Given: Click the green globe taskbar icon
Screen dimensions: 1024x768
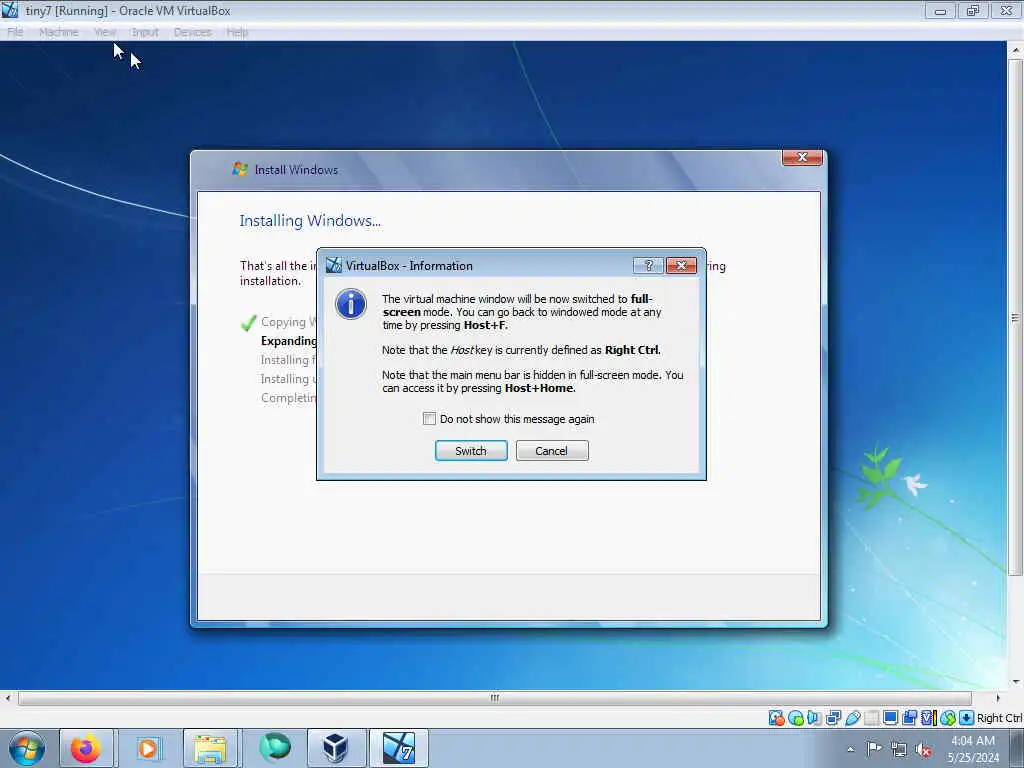Looking at the screenshot, I should click(x=274, y=748).
